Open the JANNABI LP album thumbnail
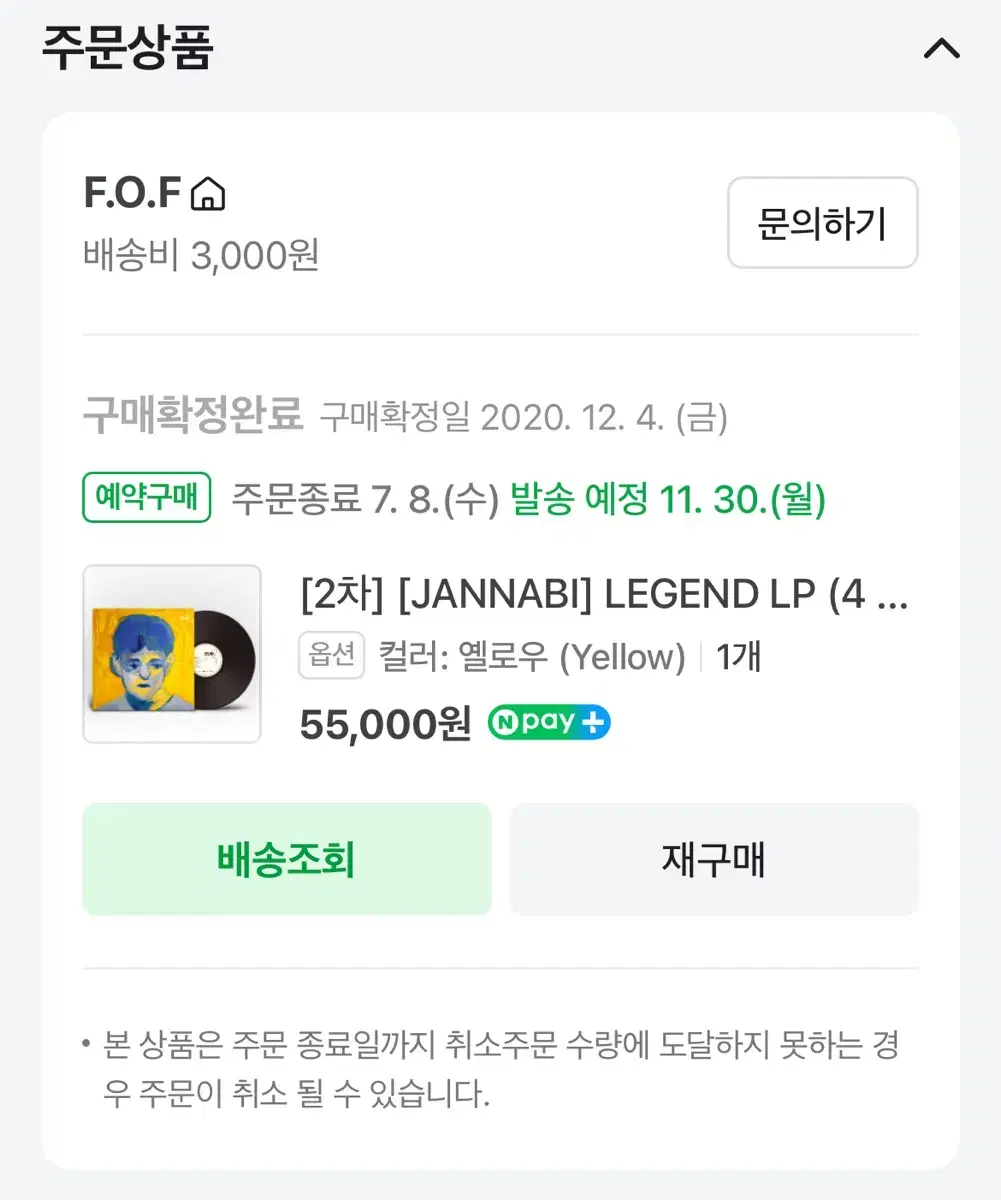 pyautogui.click(x=172, y=654)
